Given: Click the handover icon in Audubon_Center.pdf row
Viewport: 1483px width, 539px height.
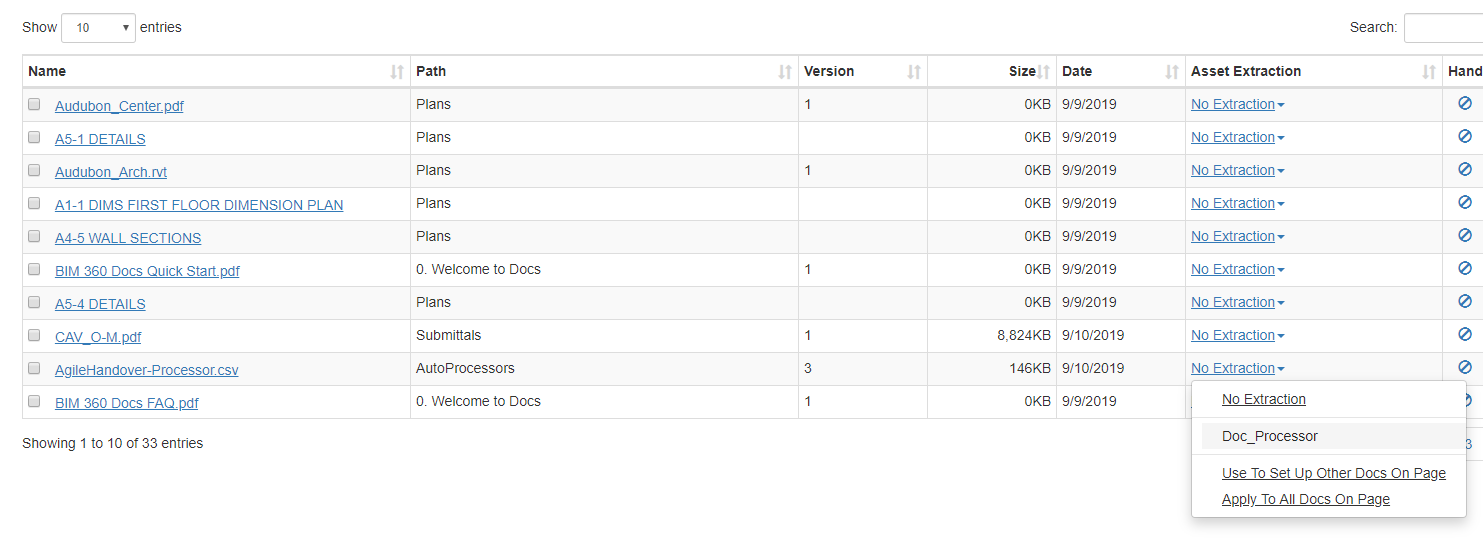Looking at the screenshot, I should 1464,104.
